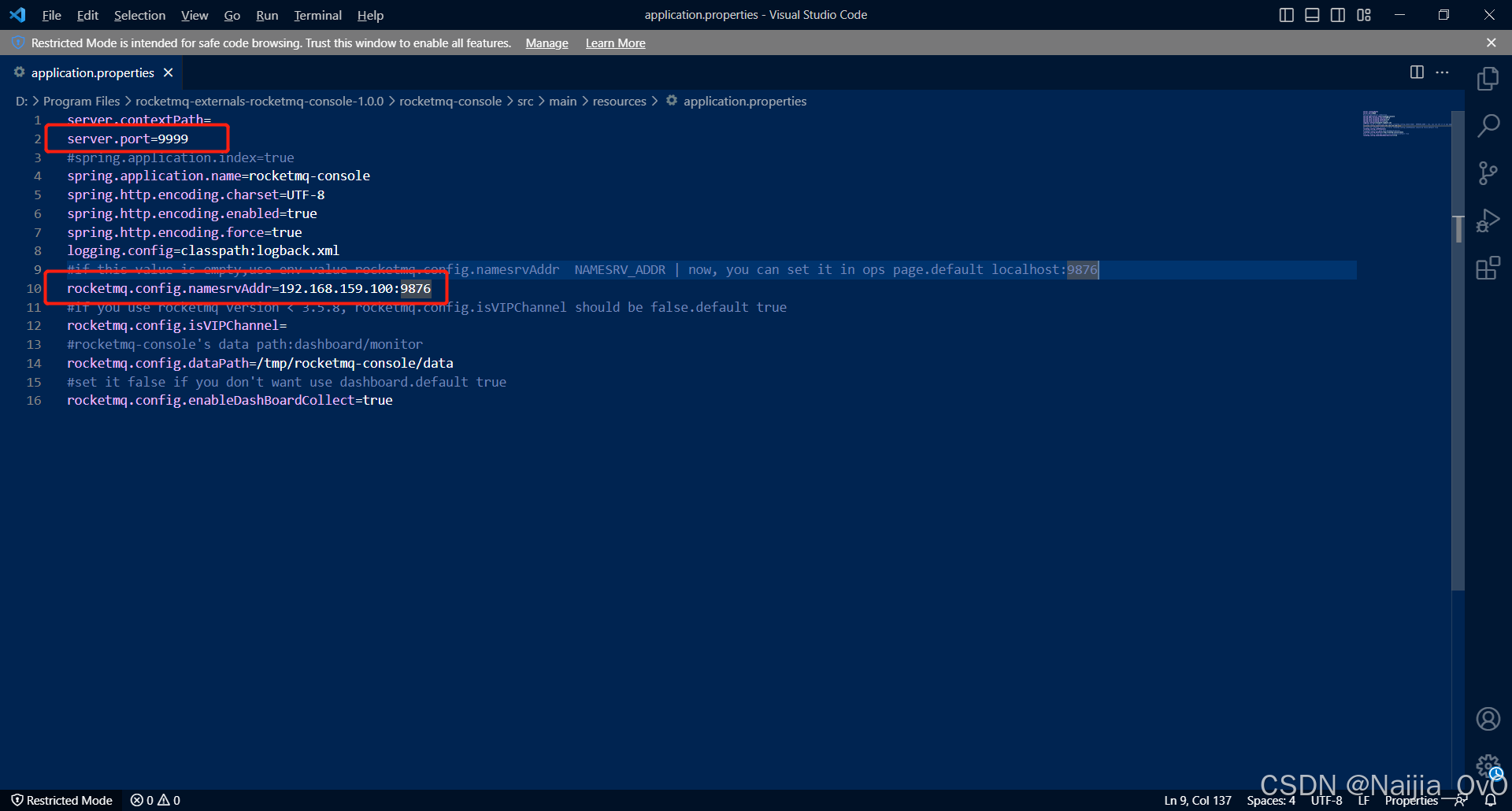This screenshot has height=811, width=1512.
Task: Click rocketmq.config.enableDashBoardCollect=true line
Action: point(229,400)
